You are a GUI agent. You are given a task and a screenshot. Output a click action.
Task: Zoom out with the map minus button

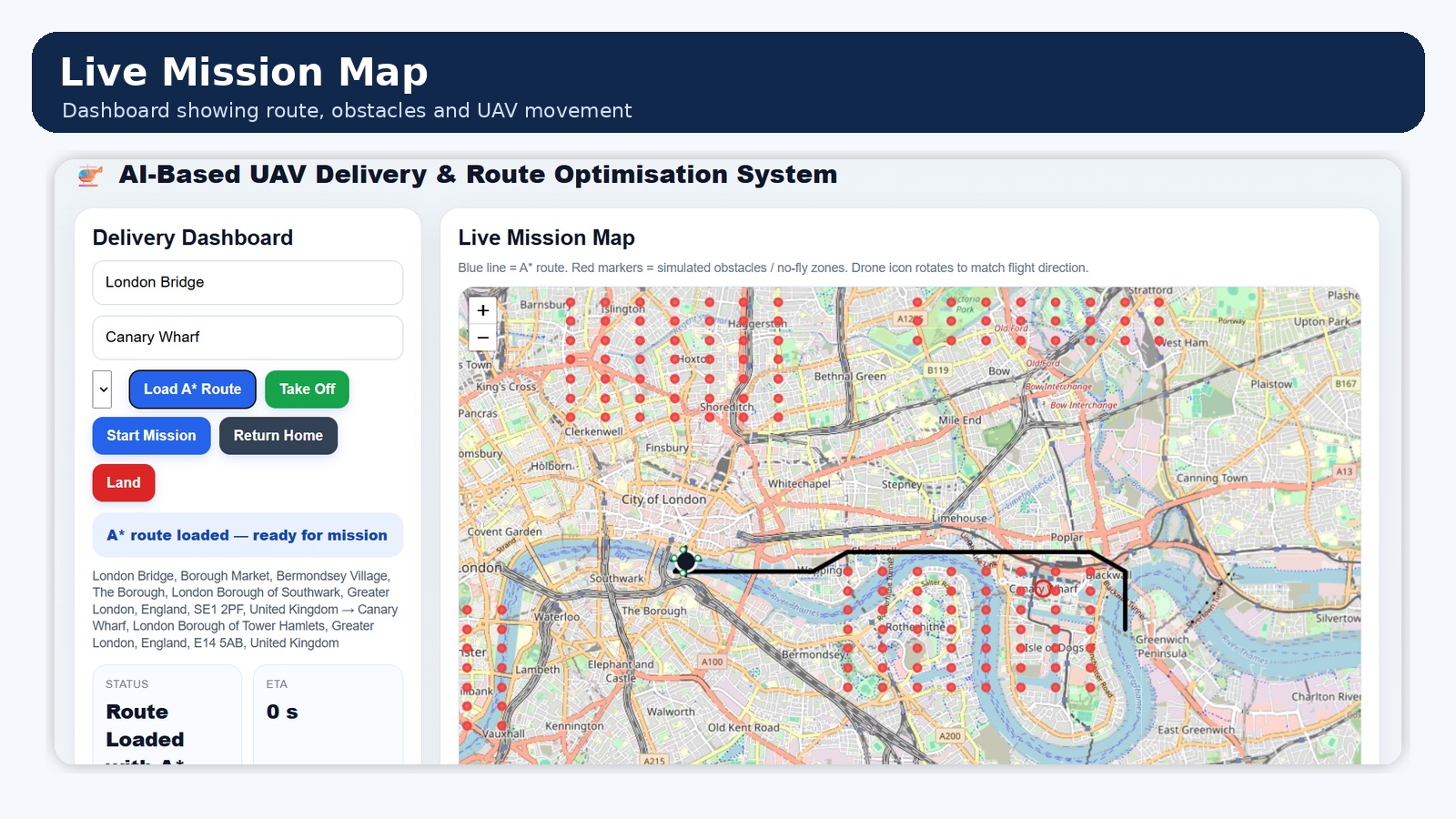[x=483, y=338]
